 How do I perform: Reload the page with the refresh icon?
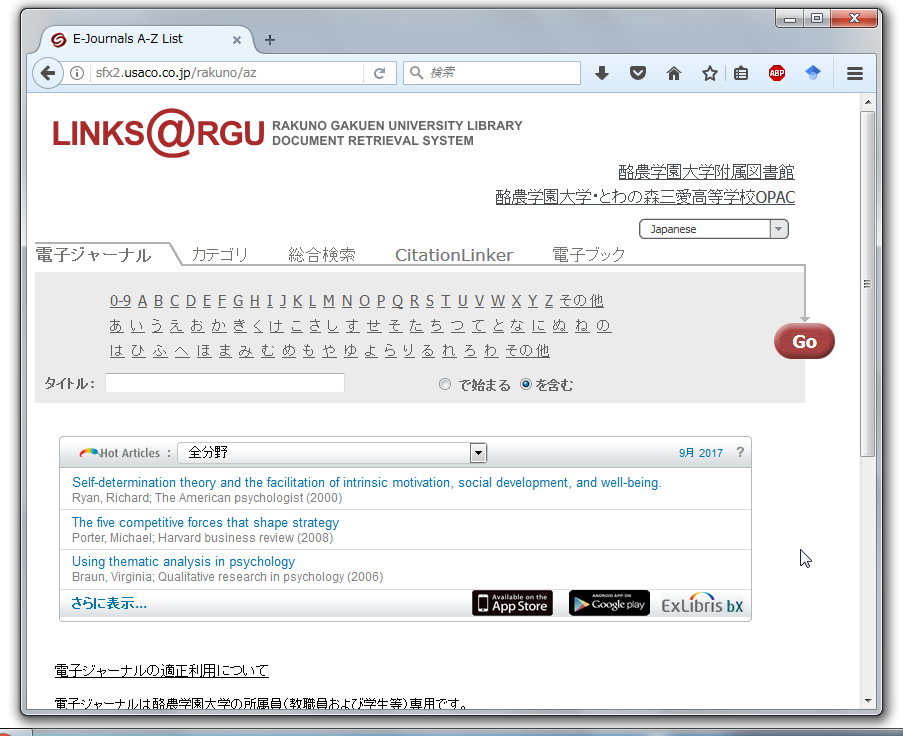point(379,73)
